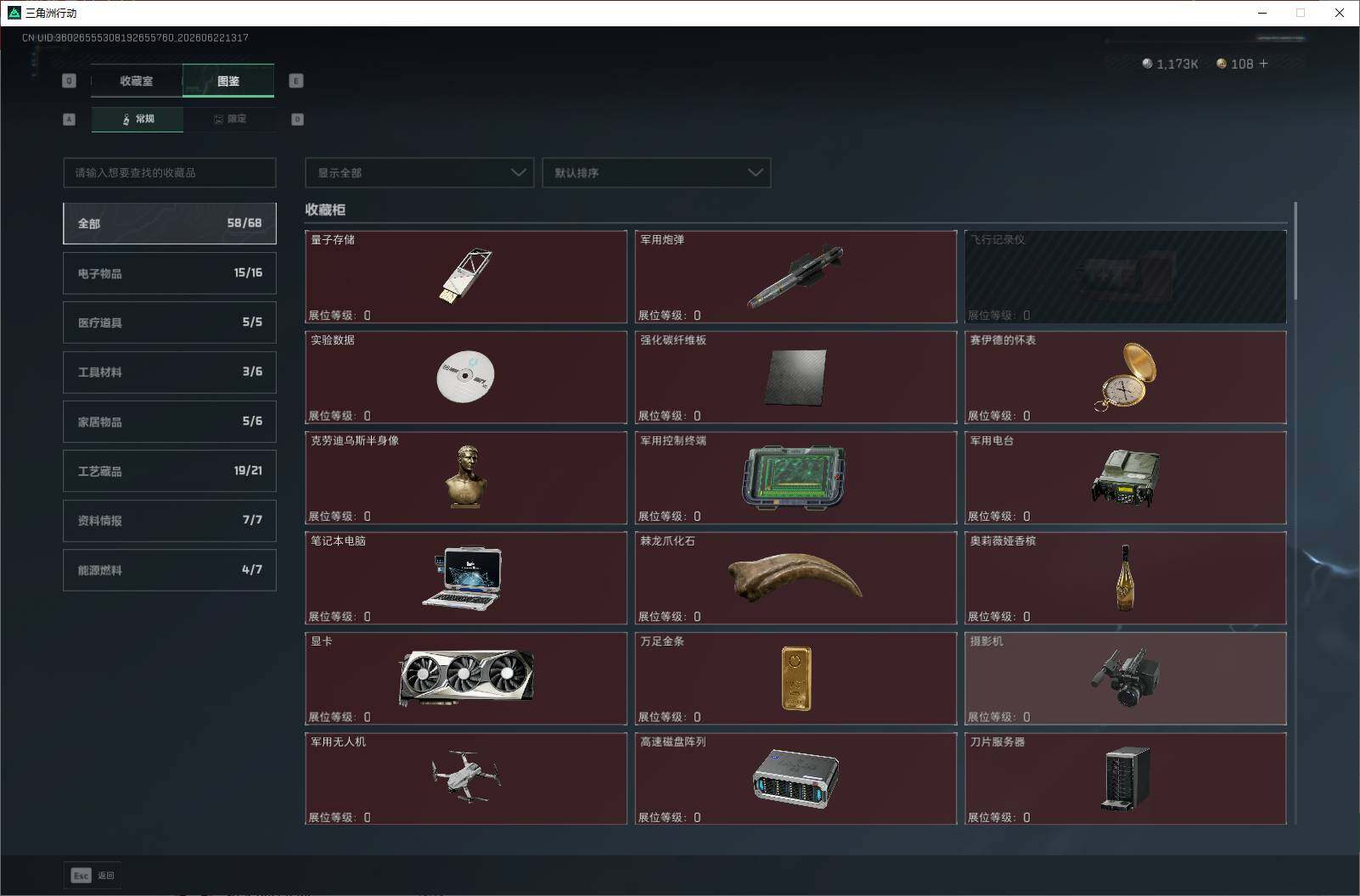
Task: Filter by 家居物品 category
Action: point(170,422)
